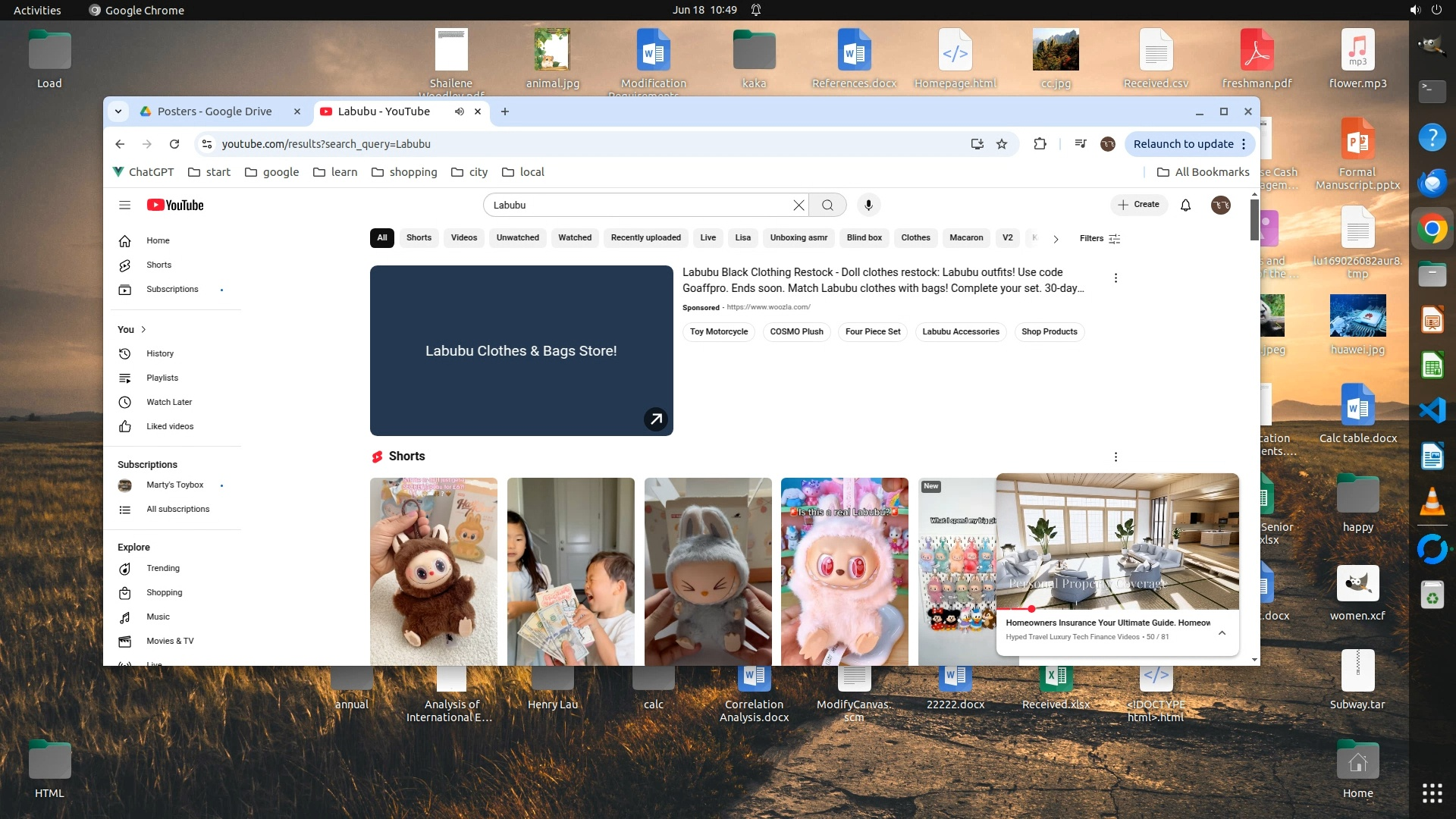This screenshot has height=819, width=1456.
Task: Collapse the miniplayer playlist chevron
Action: click(1222, 632)
